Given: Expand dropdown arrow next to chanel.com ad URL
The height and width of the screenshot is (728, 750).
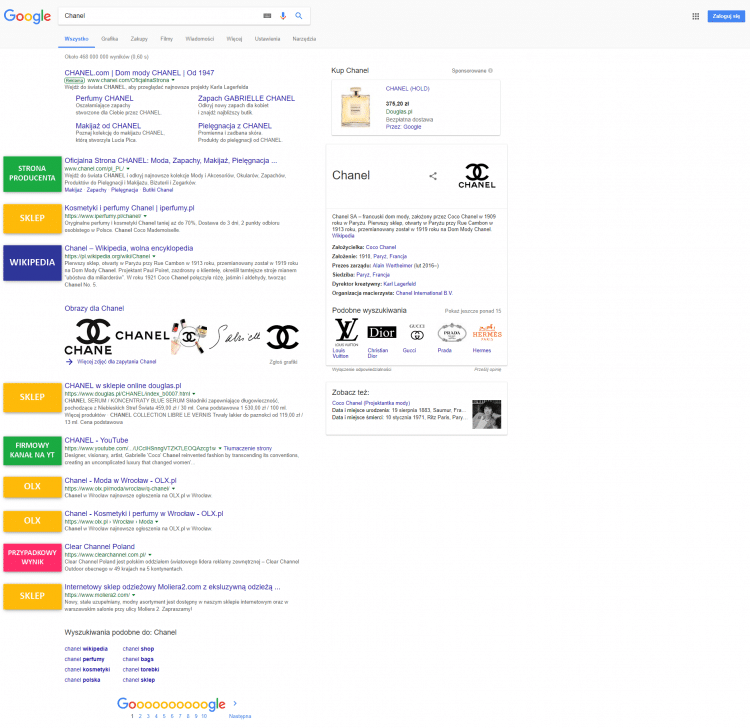Looking at the screenshot, I should point(173,80).
